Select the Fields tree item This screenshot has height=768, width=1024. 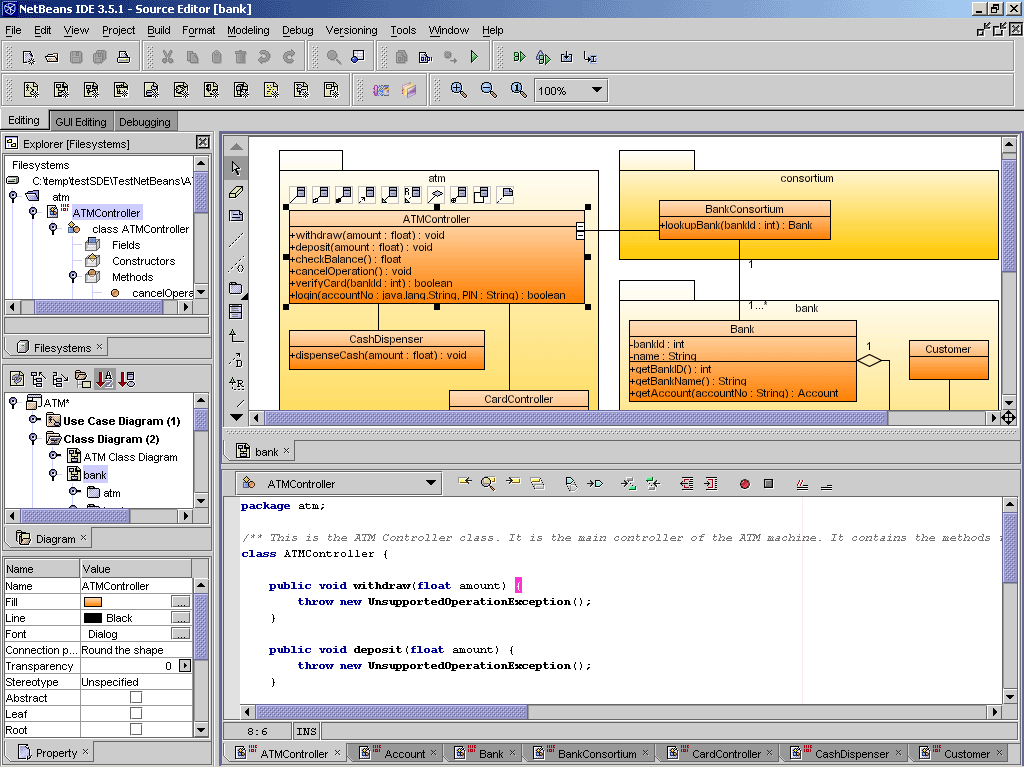[126, 245]
